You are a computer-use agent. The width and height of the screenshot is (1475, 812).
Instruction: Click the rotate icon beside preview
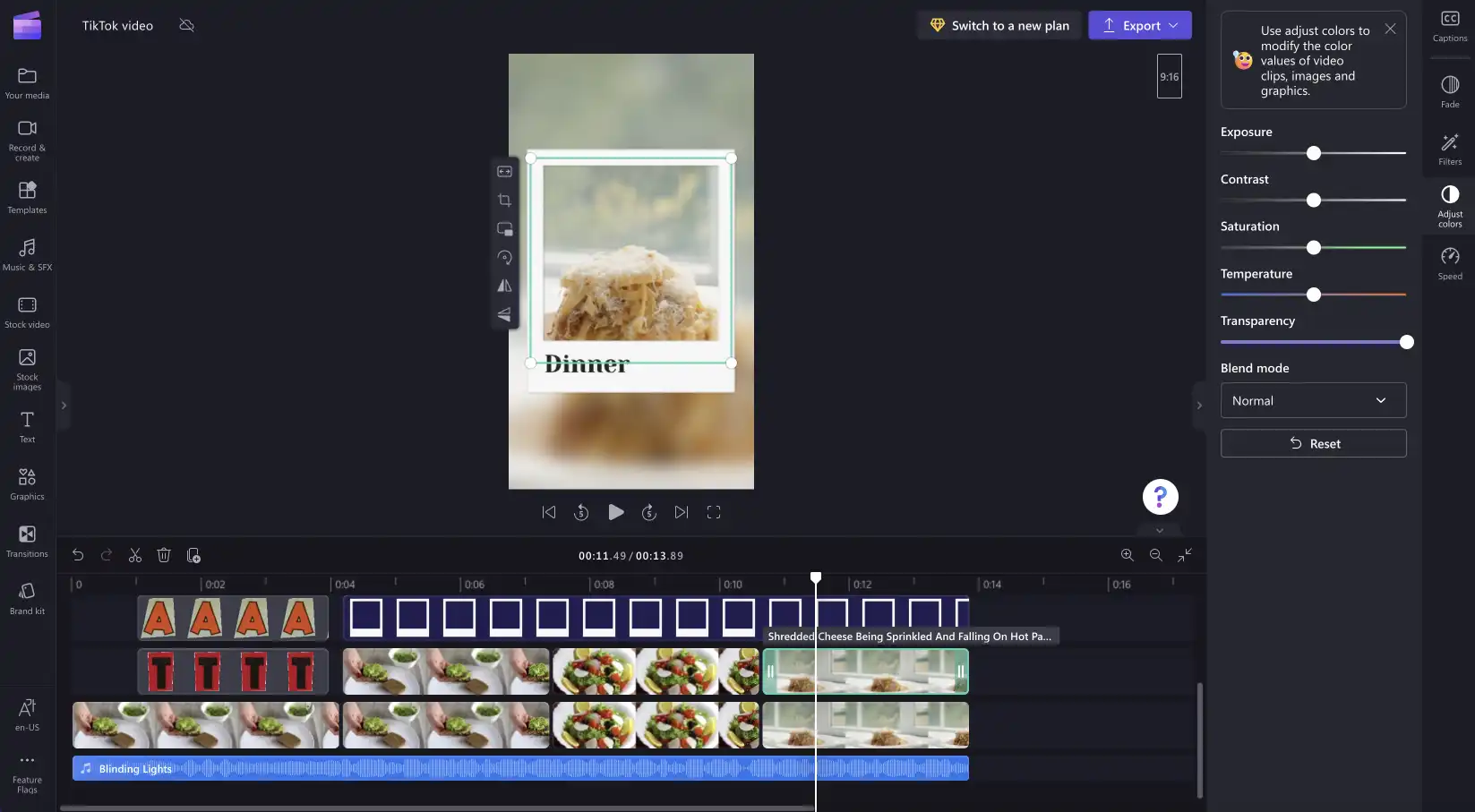click(505, 257)
